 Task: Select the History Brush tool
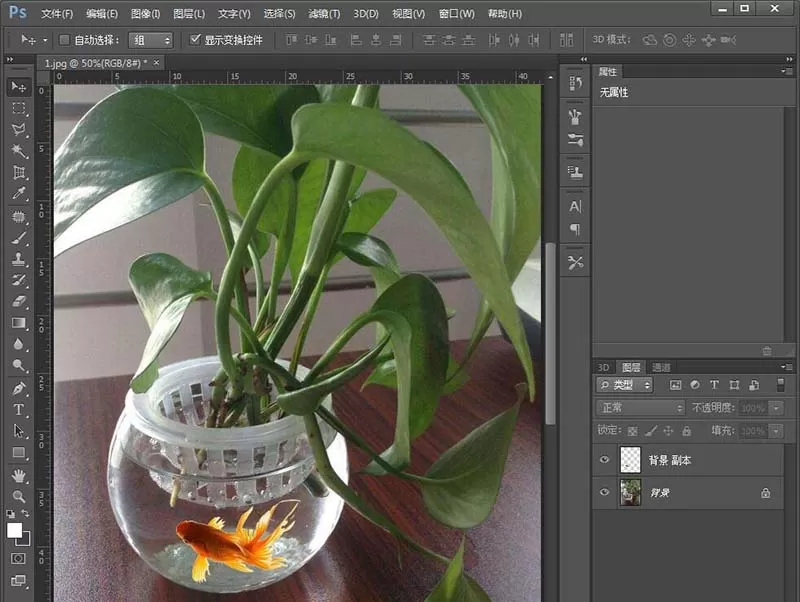19,280
